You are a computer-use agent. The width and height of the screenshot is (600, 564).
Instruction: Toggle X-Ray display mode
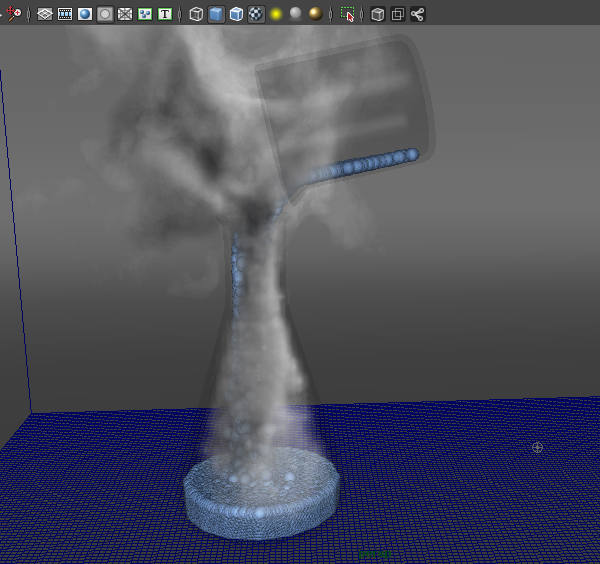click(378, 15)
